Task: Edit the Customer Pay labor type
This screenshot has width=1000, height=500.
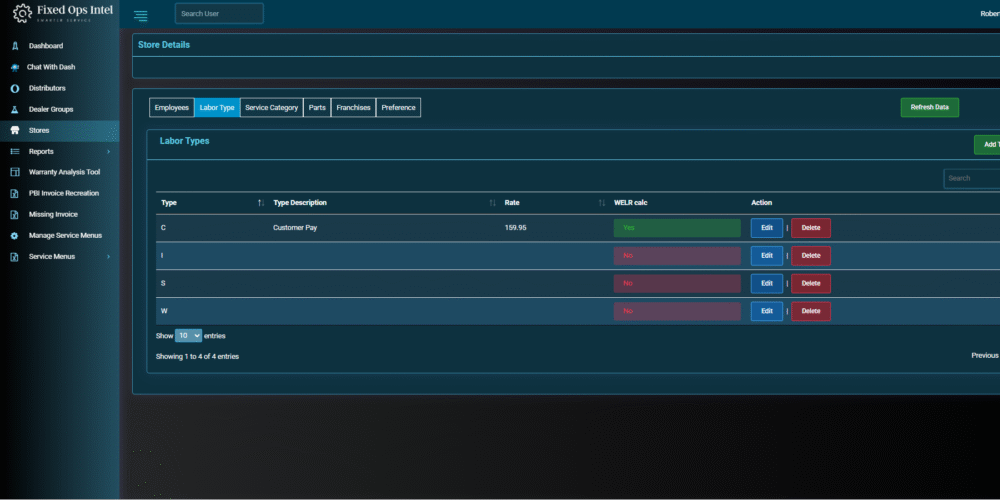Action: [766, 228]
